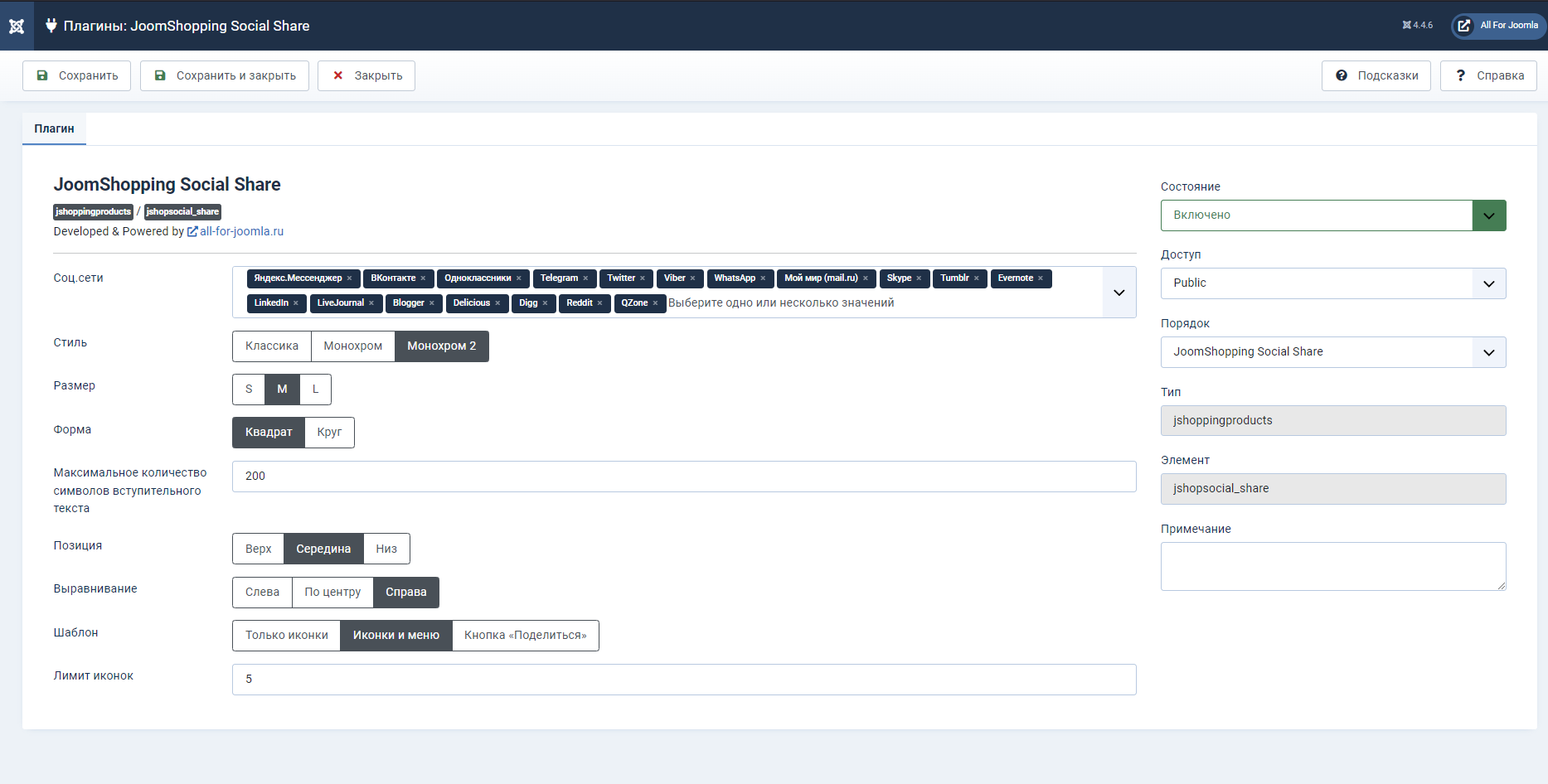This screenshot has height=784, width=1548.
Task: Set position to Середина
Action: (323, 549)
